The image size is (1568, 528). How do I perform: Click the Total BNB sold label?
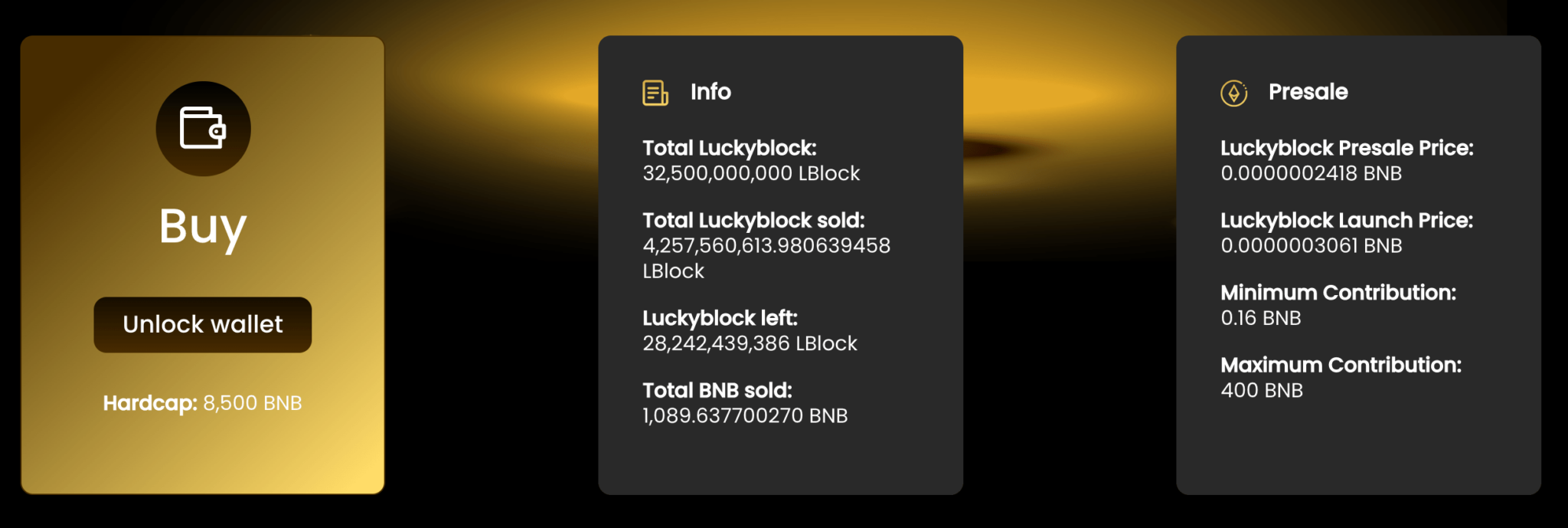(717, 390)
